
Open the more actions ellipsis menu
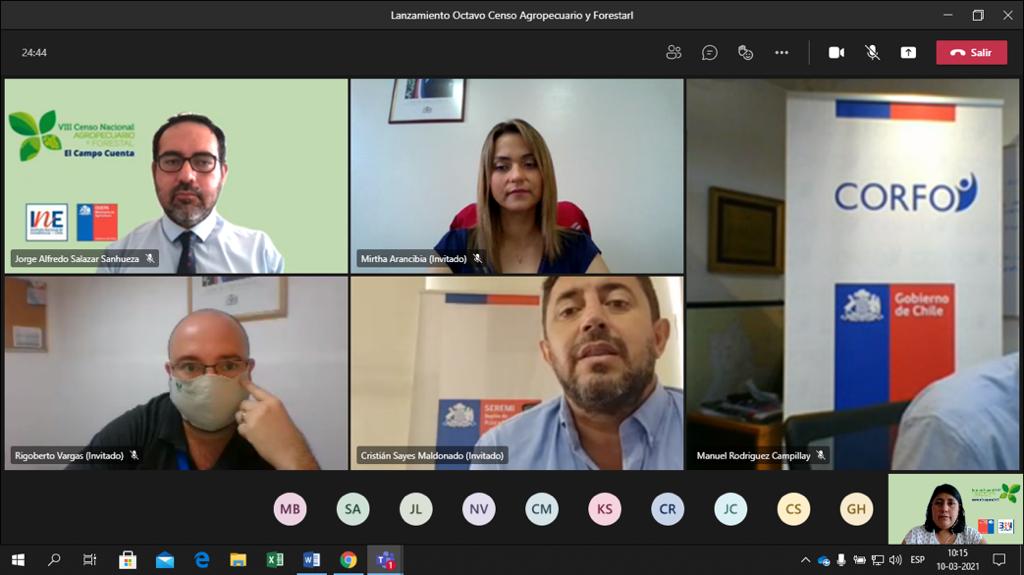[781, 52]
